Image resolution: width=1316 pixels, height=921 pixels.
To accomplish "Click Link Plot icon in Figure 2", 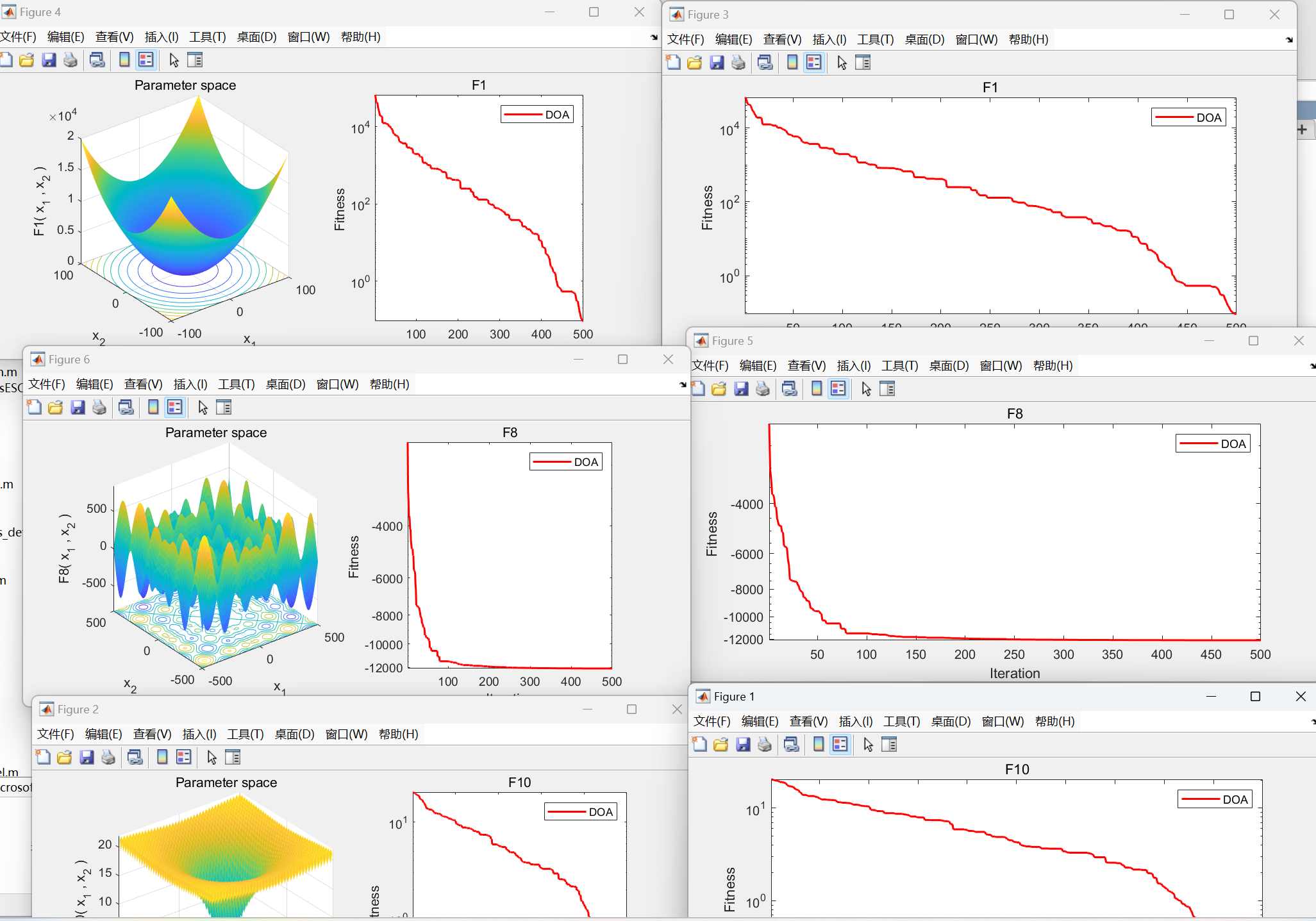I will [135, 758].
